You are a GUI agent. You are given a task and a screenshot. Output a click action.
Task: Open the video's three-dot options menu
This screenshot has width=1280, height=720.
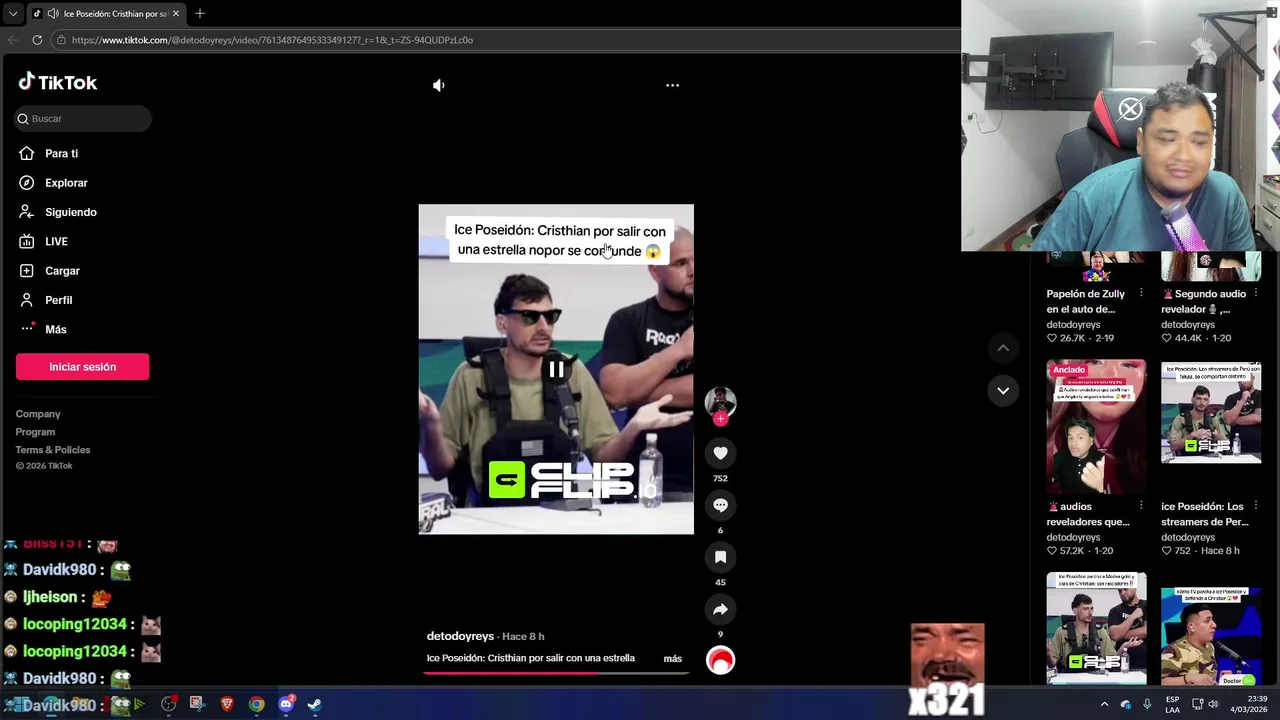672,86
